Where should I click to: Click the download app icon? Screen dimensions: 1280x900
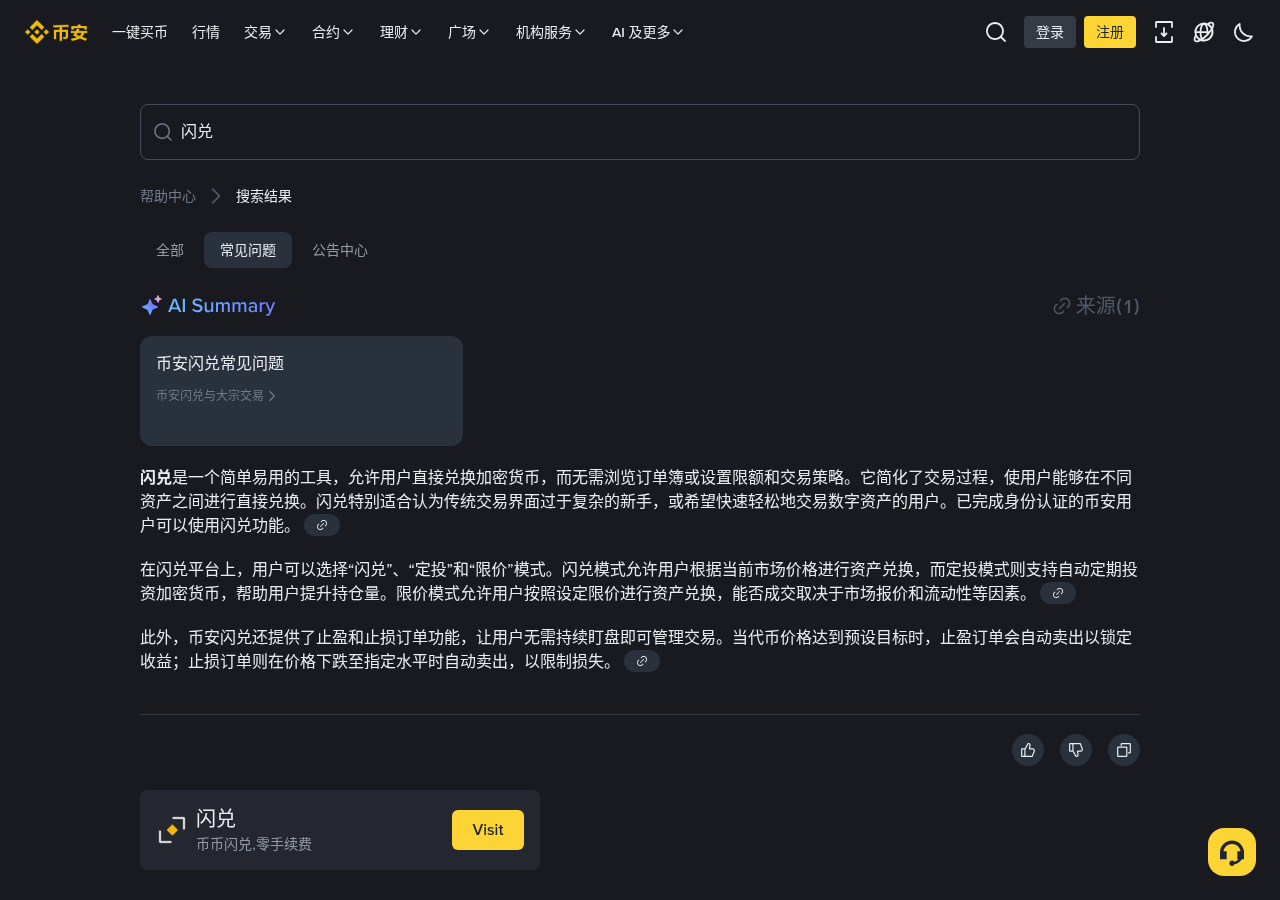[x=1164, y=32]
